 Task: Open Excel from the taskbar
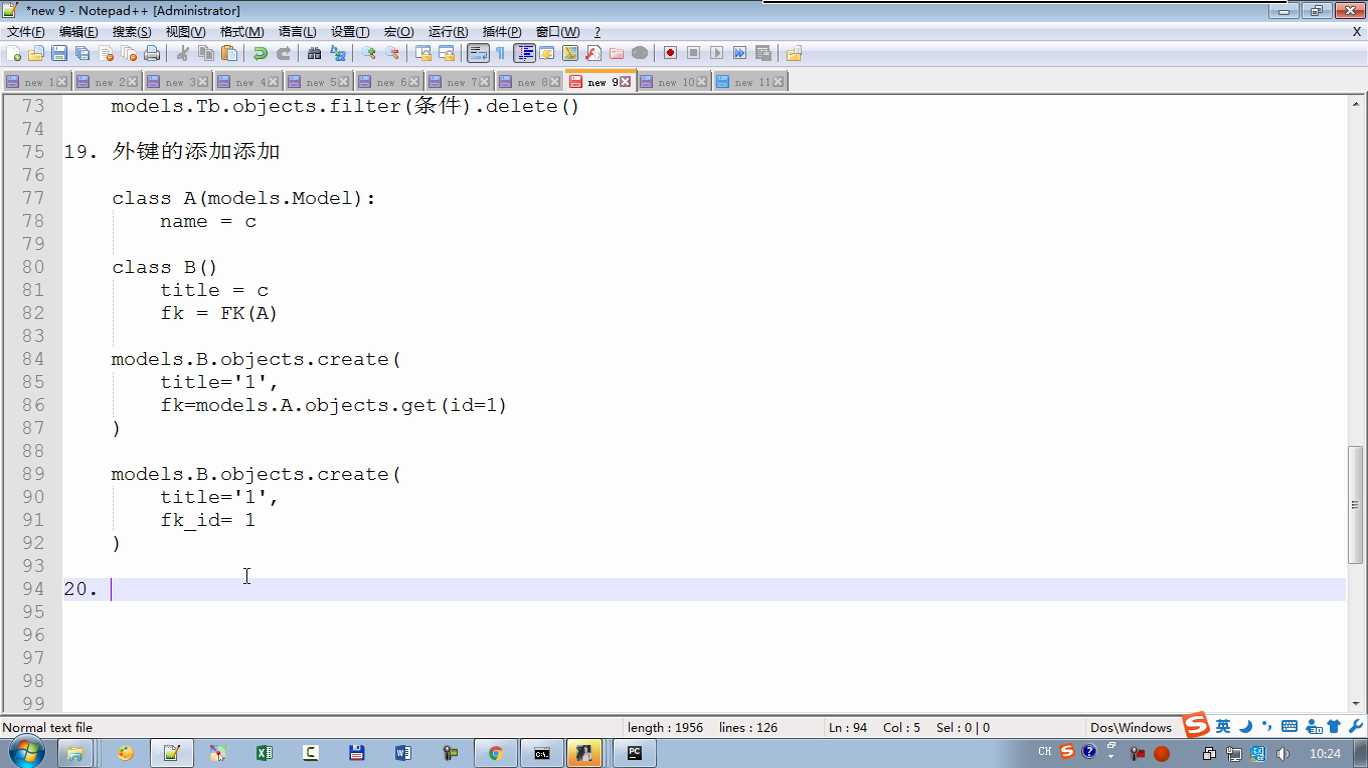[x=264, y=753]
